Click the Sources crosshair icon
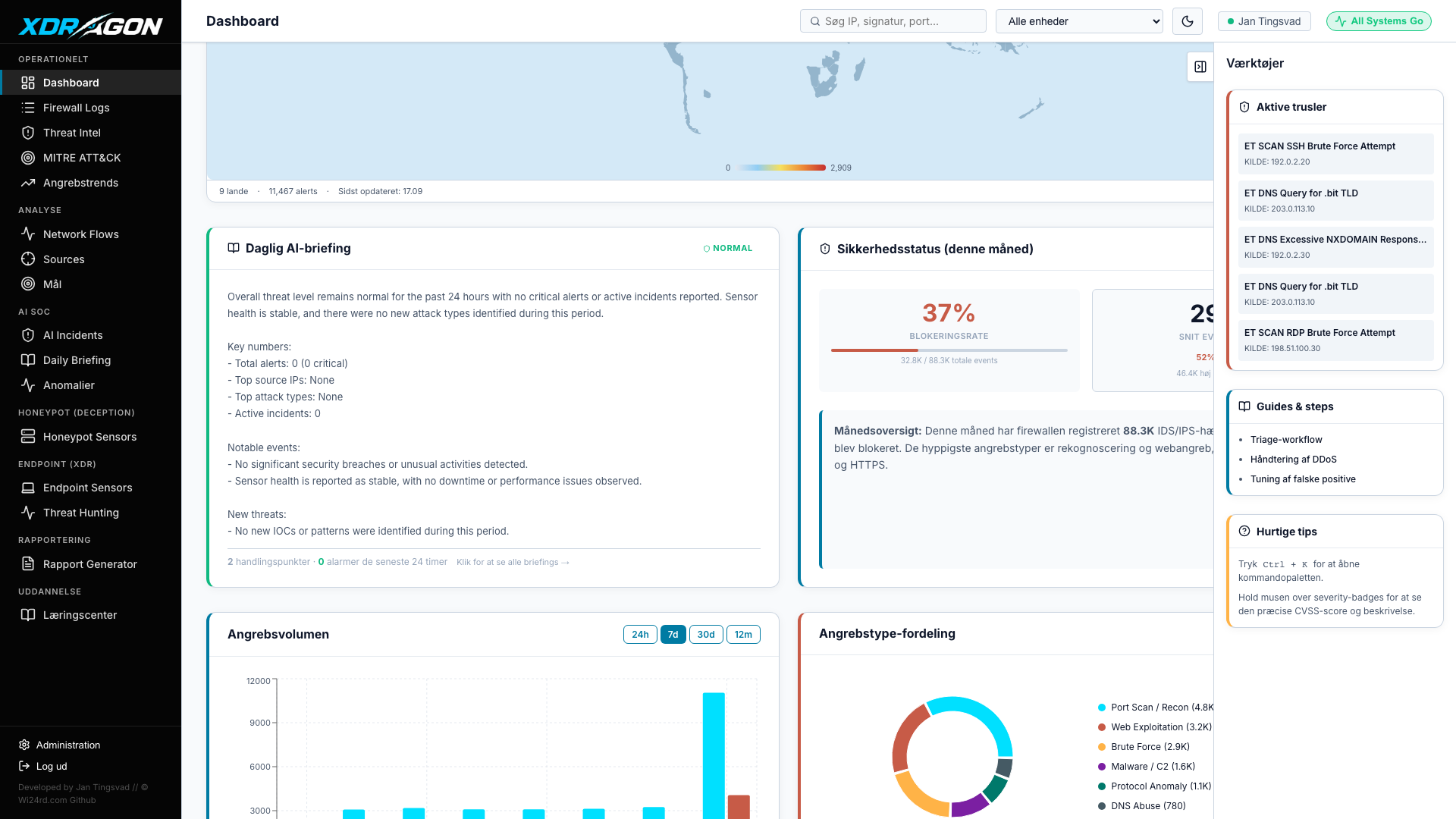The width and height of the screenshot is (1456, 819). (x=28, y=259)
